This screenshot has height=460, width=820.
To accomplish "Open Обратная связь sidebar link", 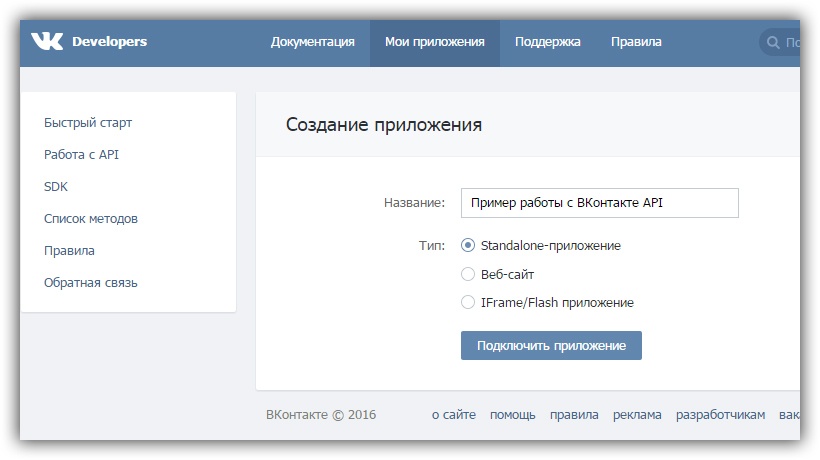I will (90, 283).
